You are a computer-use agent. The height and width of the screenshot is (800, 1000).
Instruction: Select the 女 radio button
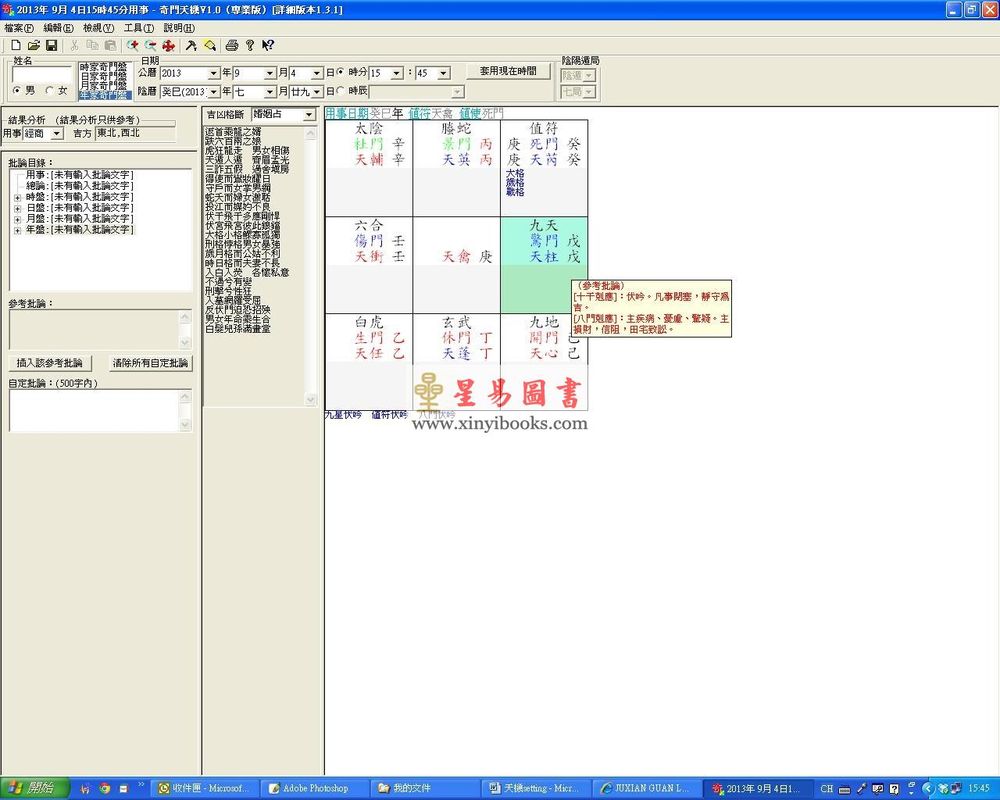(x=49, y=91)
